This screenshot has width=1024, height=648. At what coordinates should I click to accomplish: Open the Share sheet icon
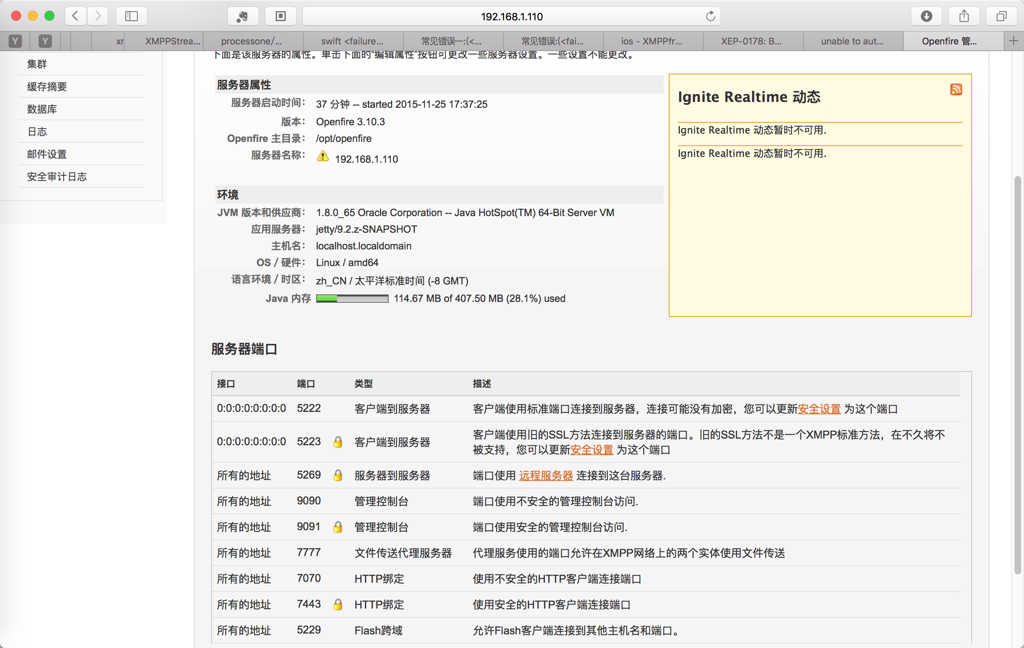(964, 16)
